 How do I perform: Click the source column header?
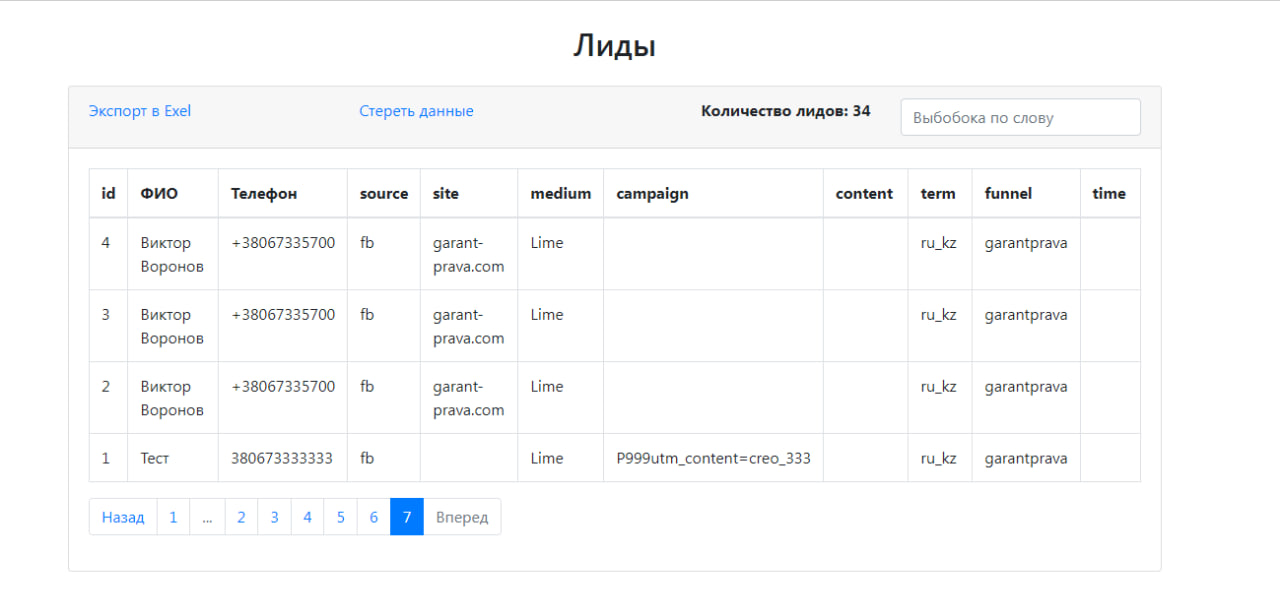click(384, 194)
